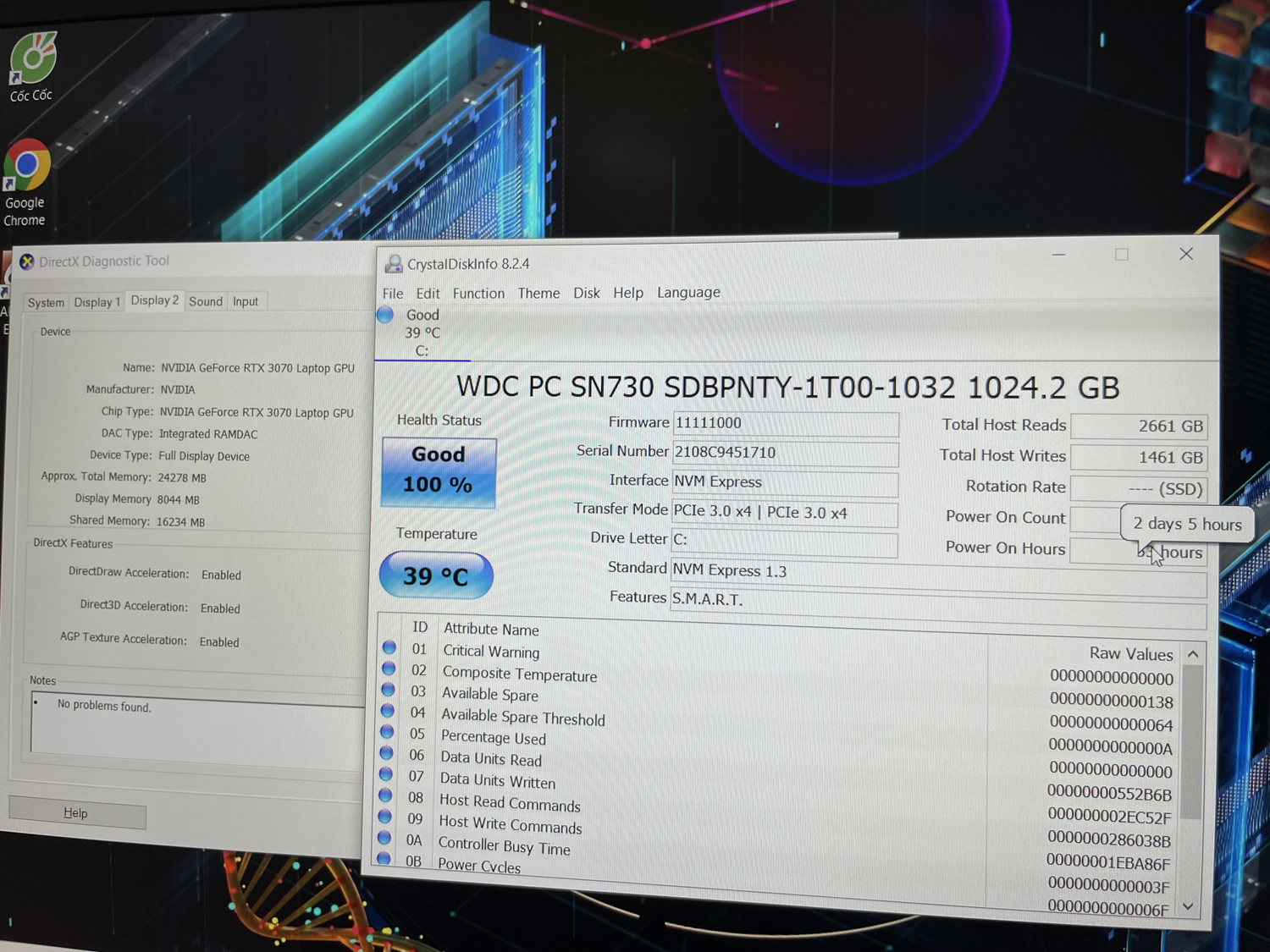Open the Disk menu
The image size is (1270, 952).
(x=586, y=293)
